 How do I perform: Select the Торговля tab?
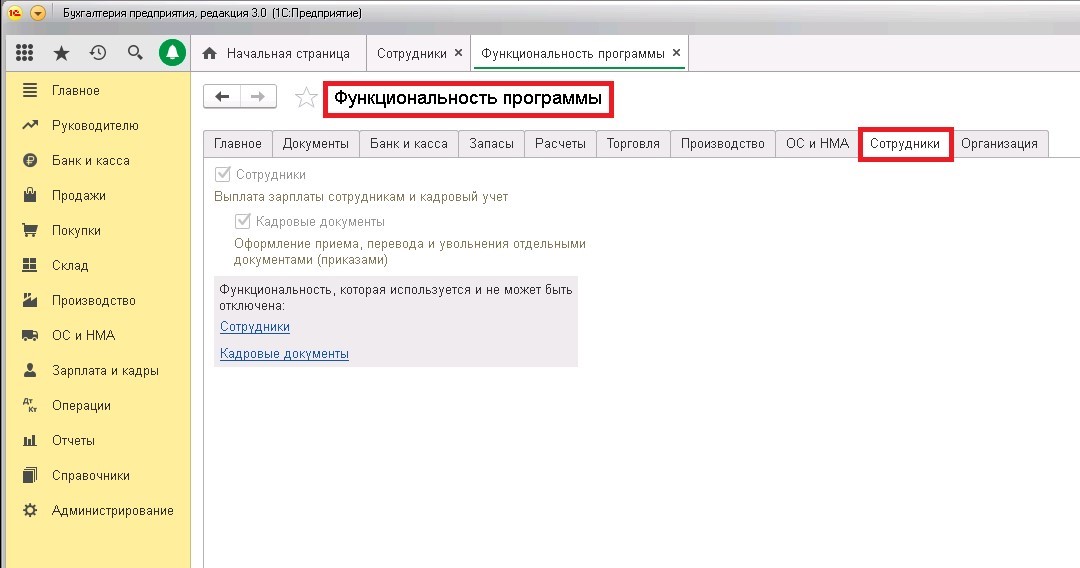pyautogui.click(x=633, y=144)
